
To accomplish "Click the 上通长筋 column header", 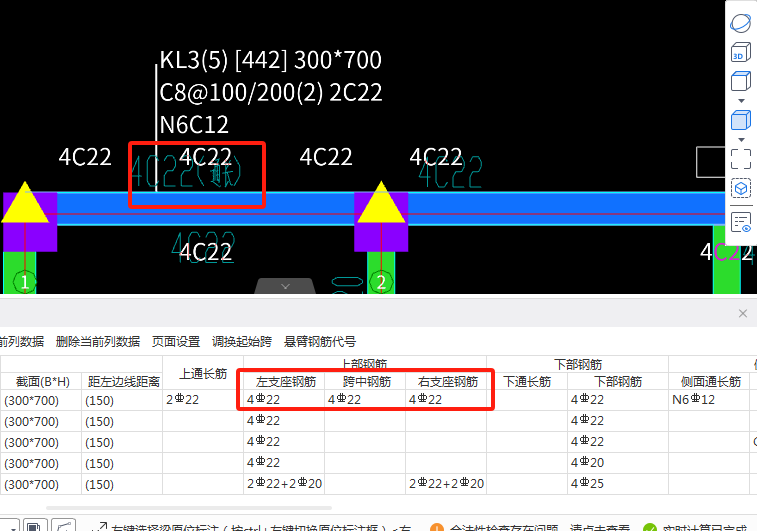I will (x=203, y=373).
